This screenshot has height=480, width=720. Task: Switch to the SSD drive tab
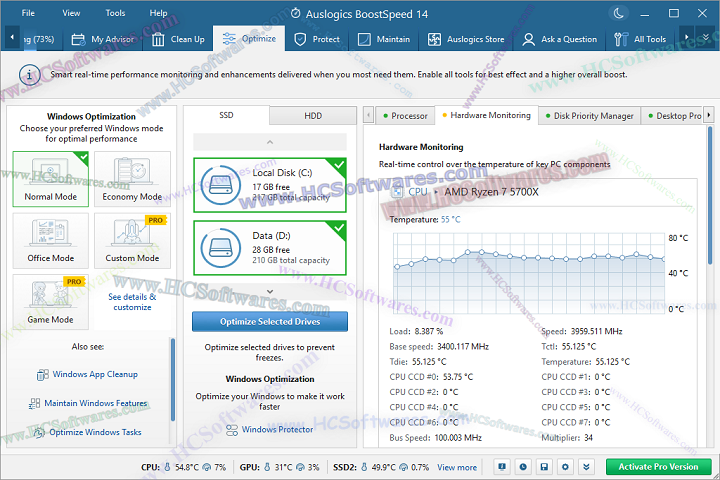tap(226, 115)
